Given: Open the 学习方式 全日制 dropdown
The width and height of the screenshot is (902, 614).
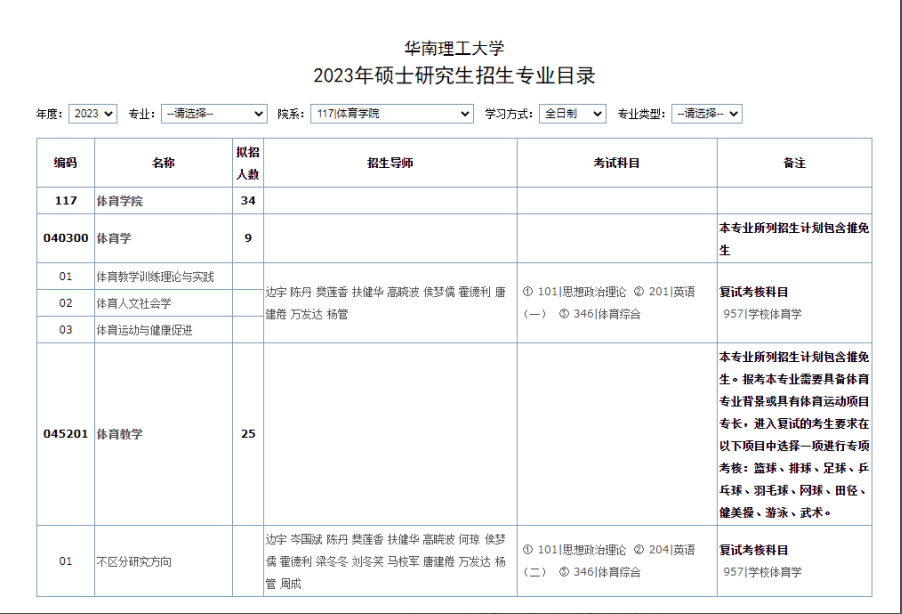Looking at the screenshot, I should (x=572, y=113).
